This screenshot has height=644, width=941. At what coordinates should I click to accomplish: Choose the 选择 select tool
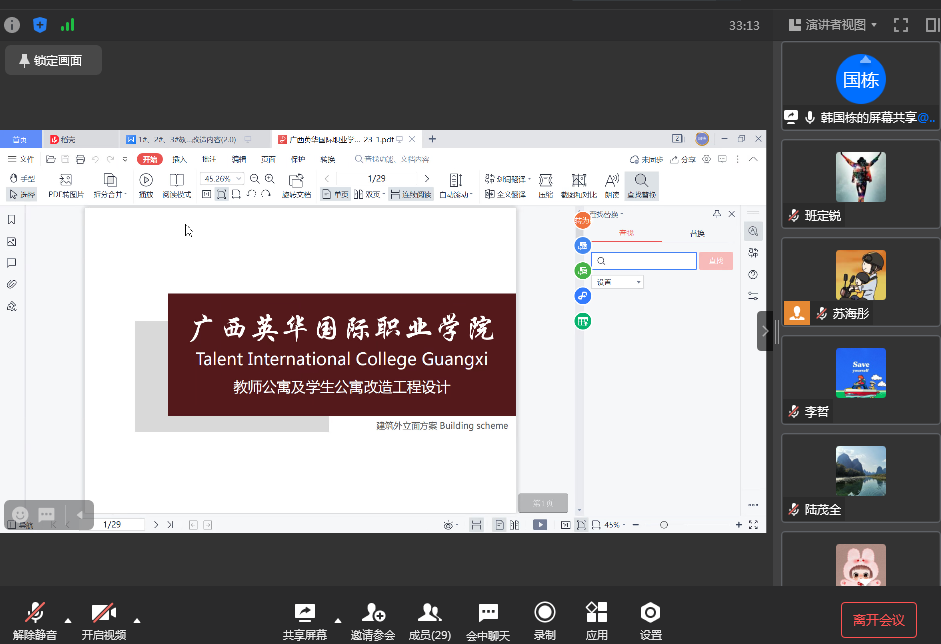coord(23,194)
